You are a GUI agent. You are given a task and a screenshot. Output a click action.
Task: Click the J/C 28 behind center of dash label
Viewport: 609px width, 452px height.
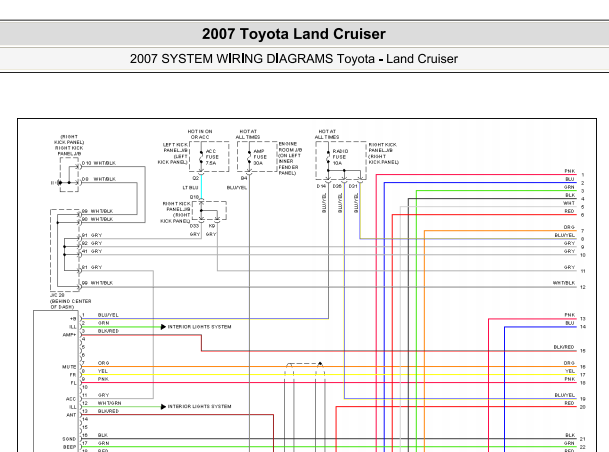(x=70, y=301)
